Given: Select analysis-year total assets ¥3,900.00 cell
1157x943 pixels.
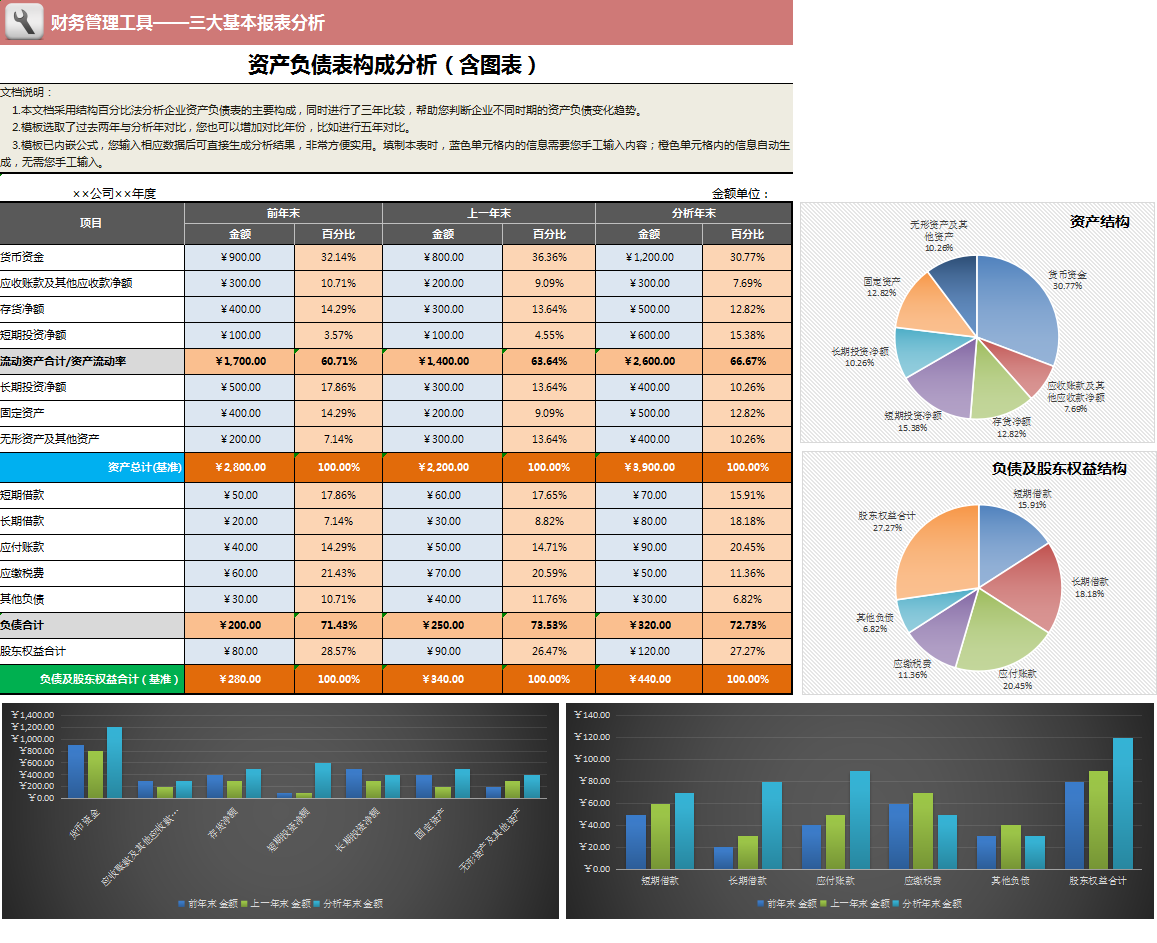Looking at the screenshot, I should tap(649, 467).
